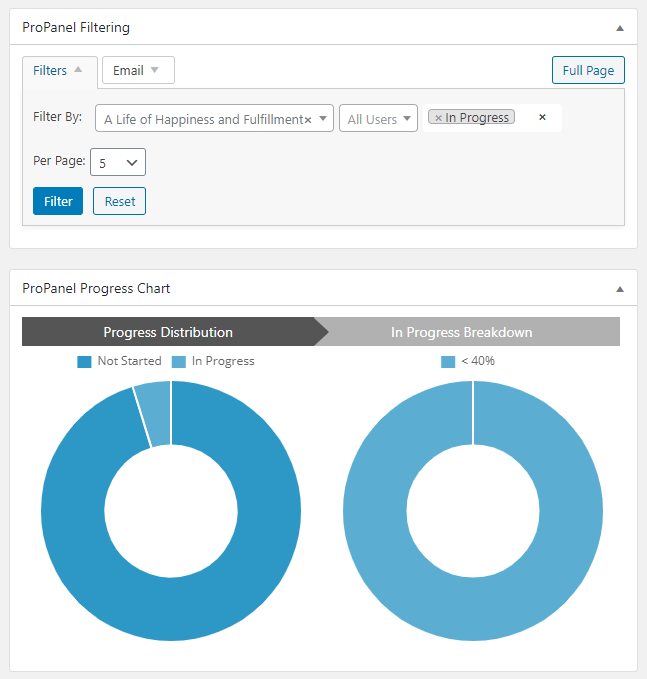Open the Email tab
Image resolution: width=647 pixels, height=679 pixels.
(137, 71)
